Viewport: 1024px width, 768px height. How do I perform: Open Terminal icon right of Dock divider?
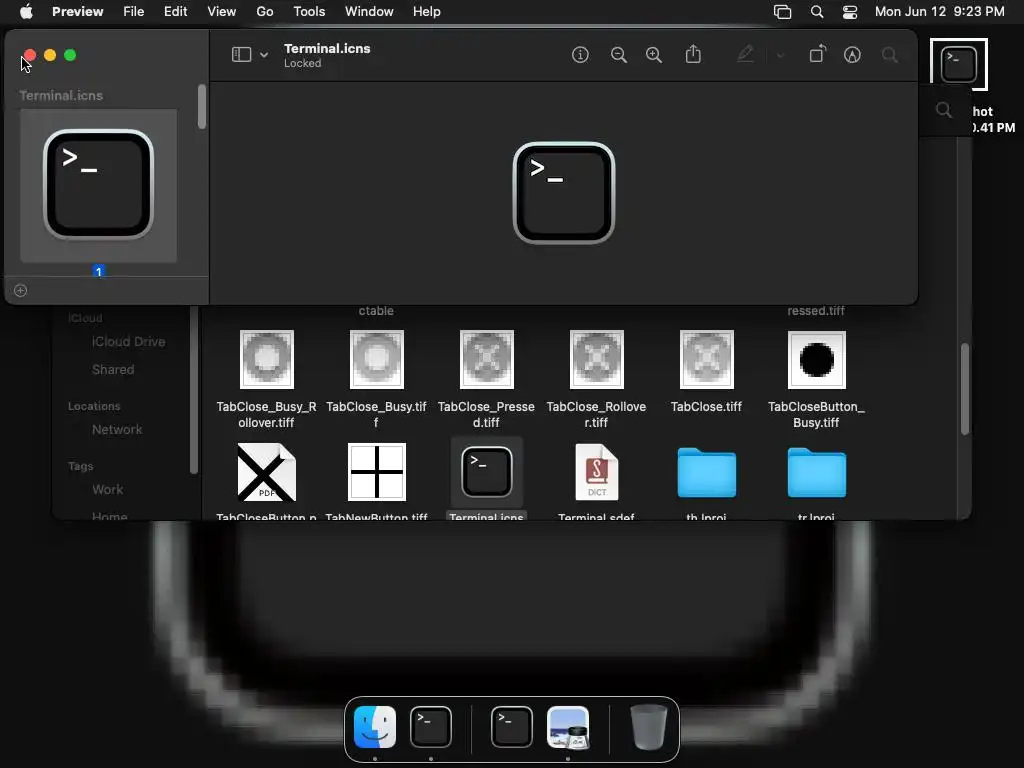[x=511, y=727]
